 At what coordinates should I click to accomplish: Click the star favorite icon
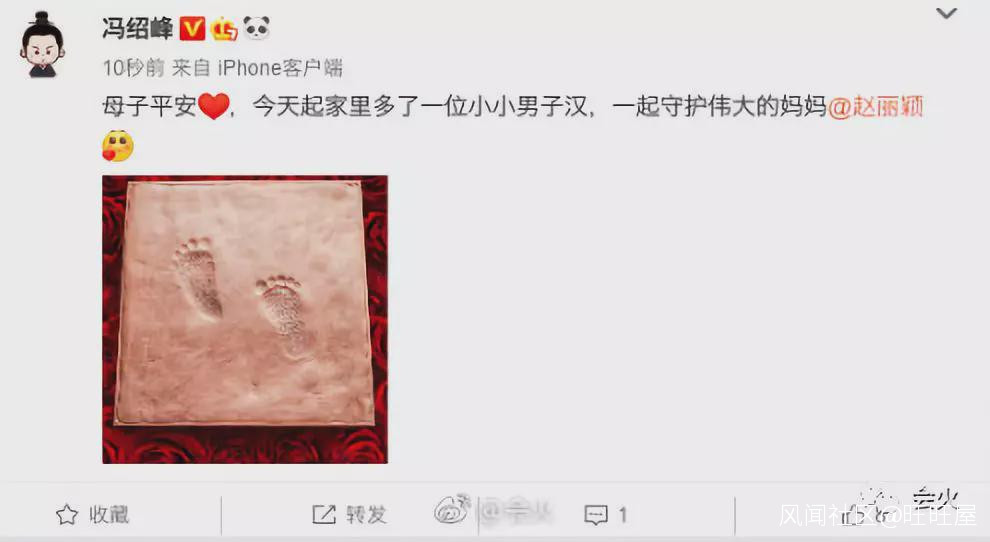[67, 515]
